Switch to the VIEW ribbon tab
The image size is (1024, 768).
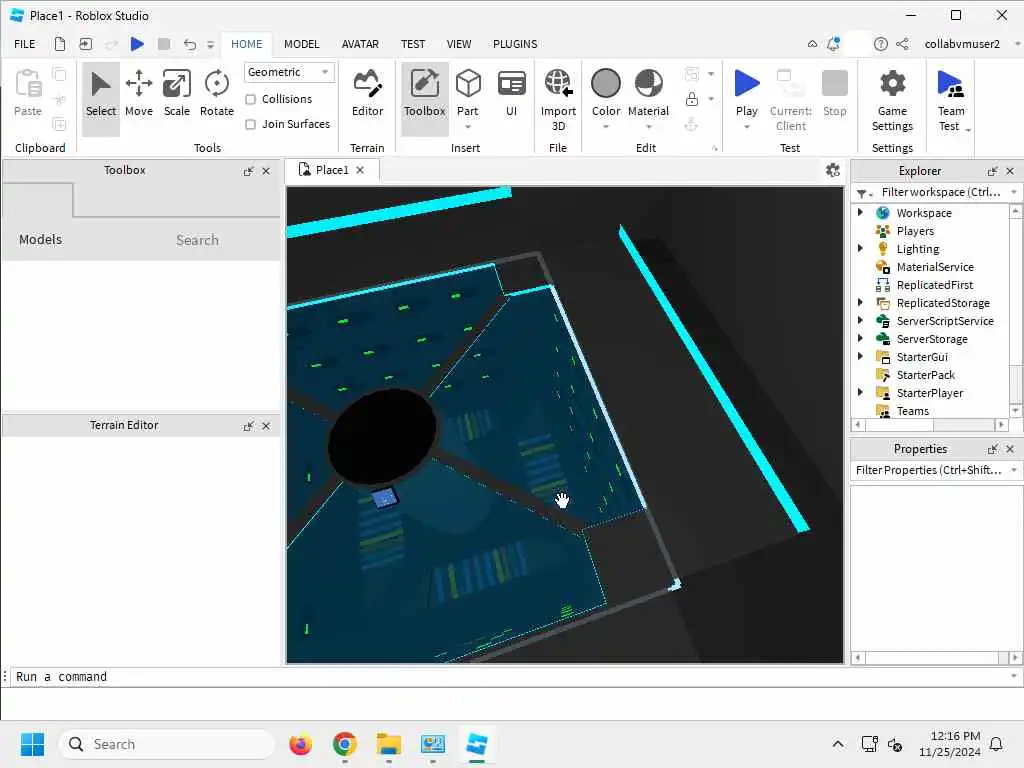[458, 44]
